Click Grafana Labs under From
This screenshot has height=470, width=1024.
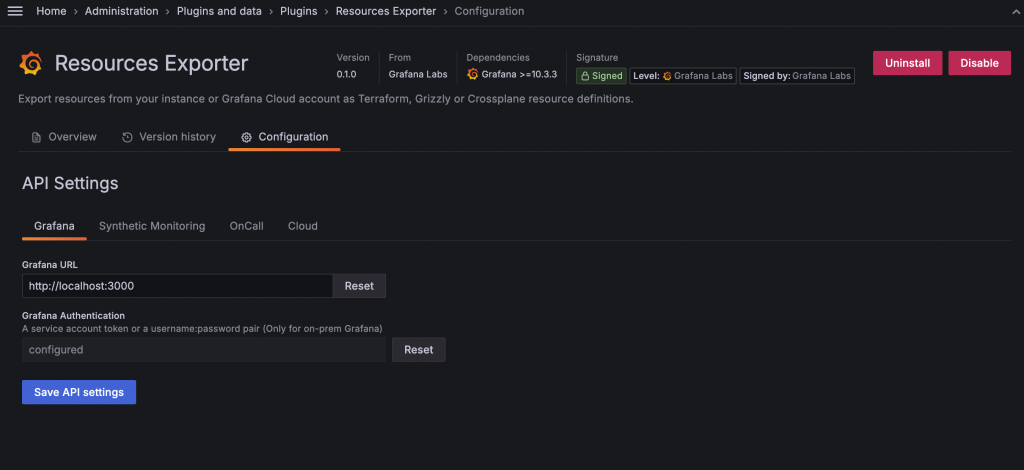(418, 74)
